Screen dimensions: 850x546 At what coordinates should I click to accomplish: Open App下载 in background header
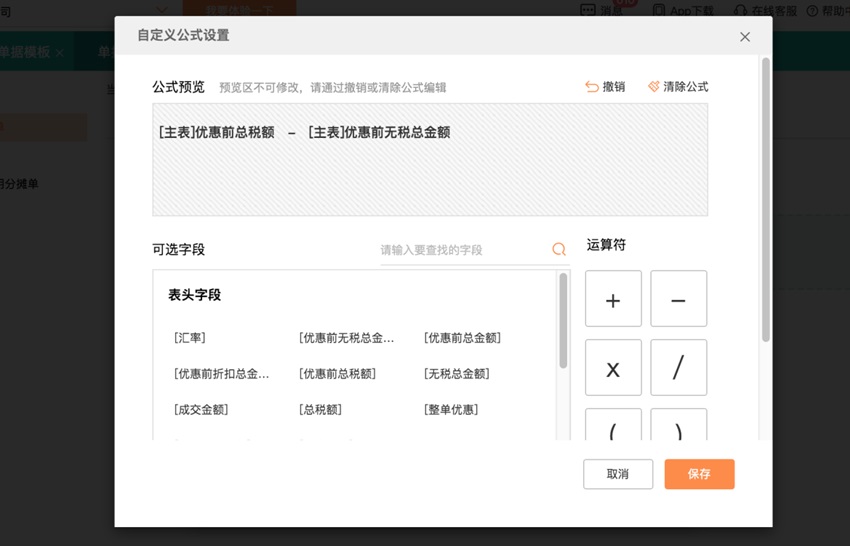pyautogui.click(x=683, y=10)
